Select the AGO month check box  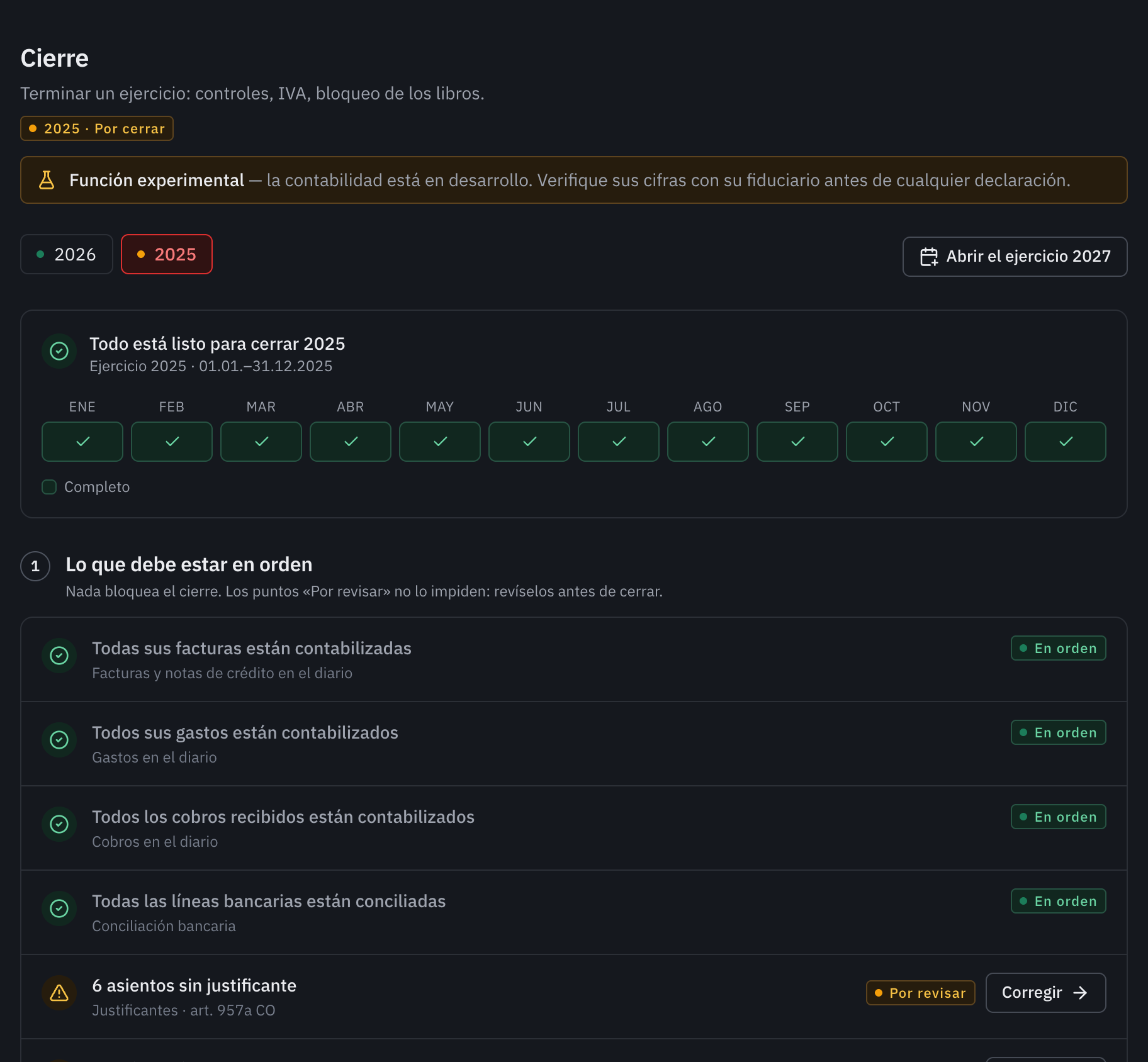(x=708, y=442)
